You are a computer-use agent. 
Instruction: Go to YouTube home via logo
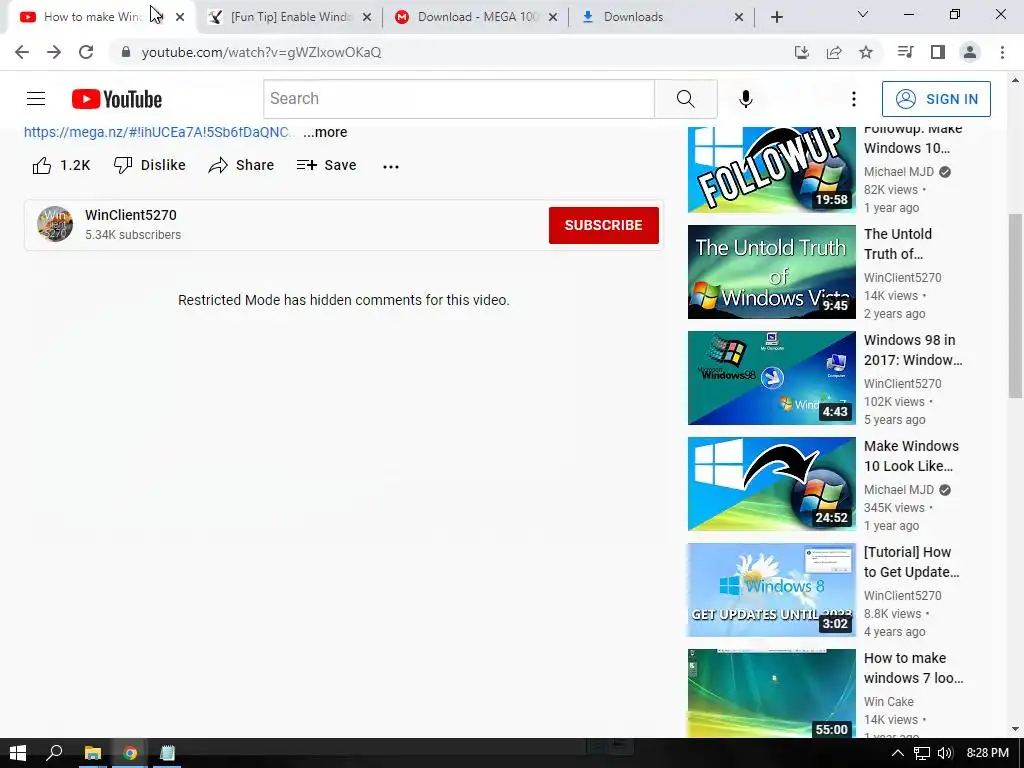tap(117, 99)
